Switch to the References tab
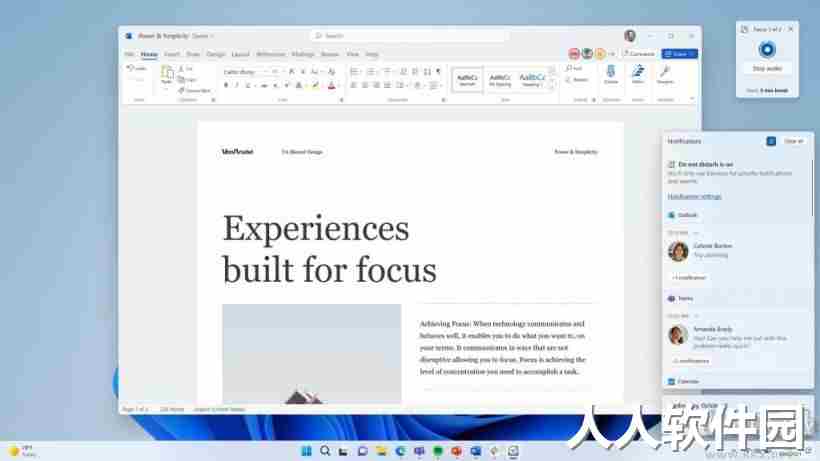Image resolution: width=820 pixels, height=461 pixels. [270, 54]
